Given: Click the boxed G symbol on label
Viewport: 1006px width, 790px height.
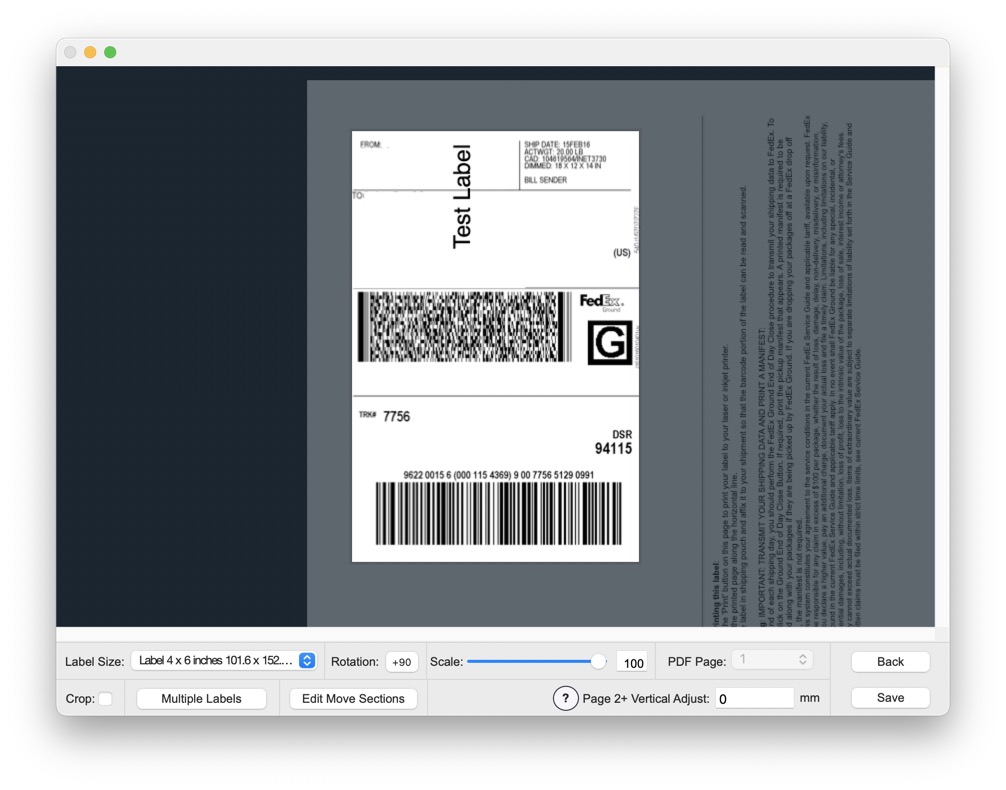Looking at the screenshot, I should pos(609,342).
